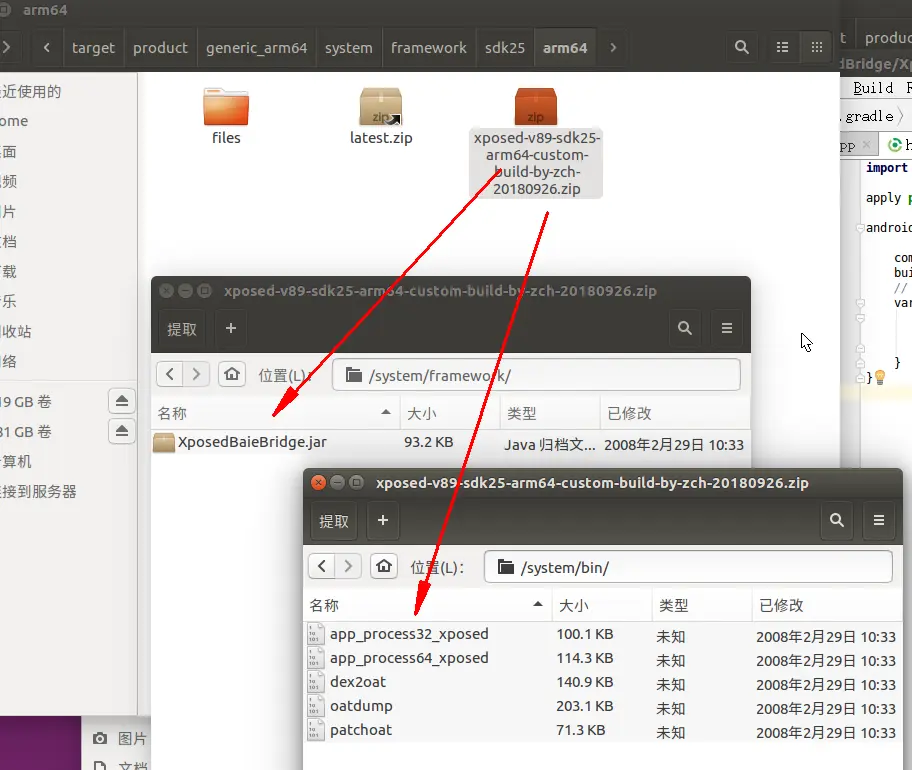Open 近使用的 recent entry in the sidebar
This screenshot has width=912, height=770.
pyautogui.click(x=30, y=91)
